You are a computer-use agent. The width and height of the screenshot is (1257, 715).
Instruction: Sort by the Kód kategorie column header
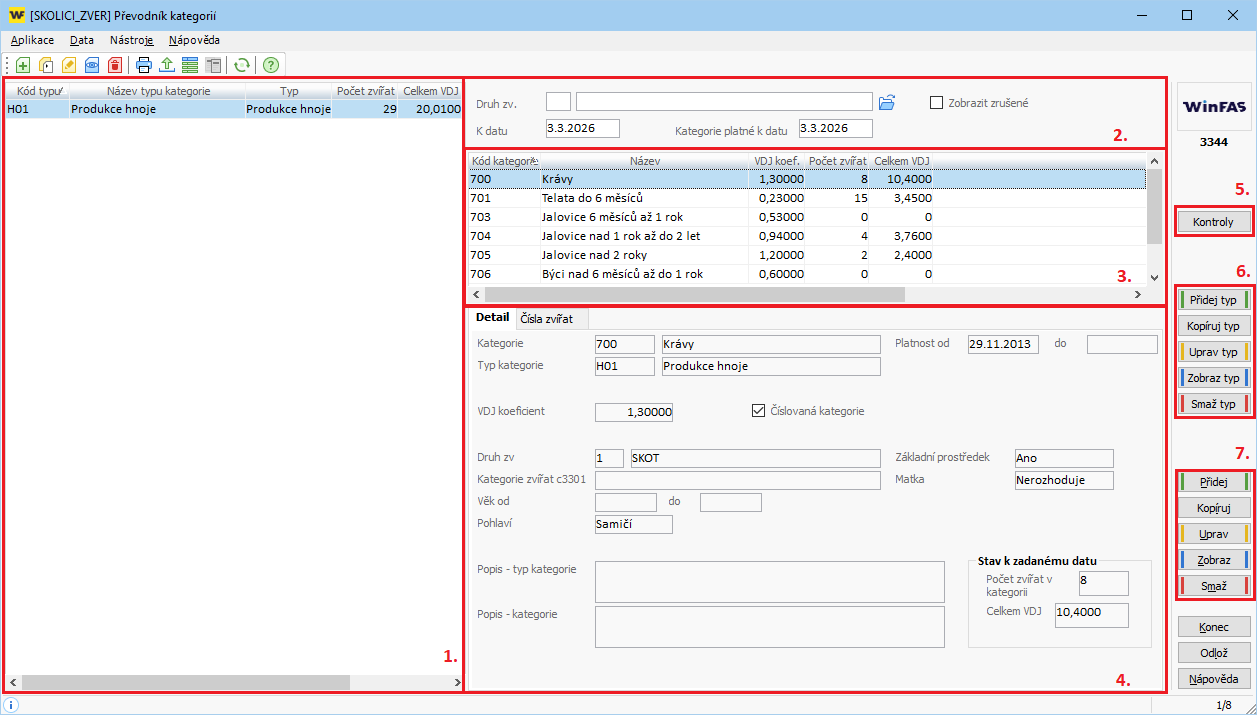(x=503, y=160)
